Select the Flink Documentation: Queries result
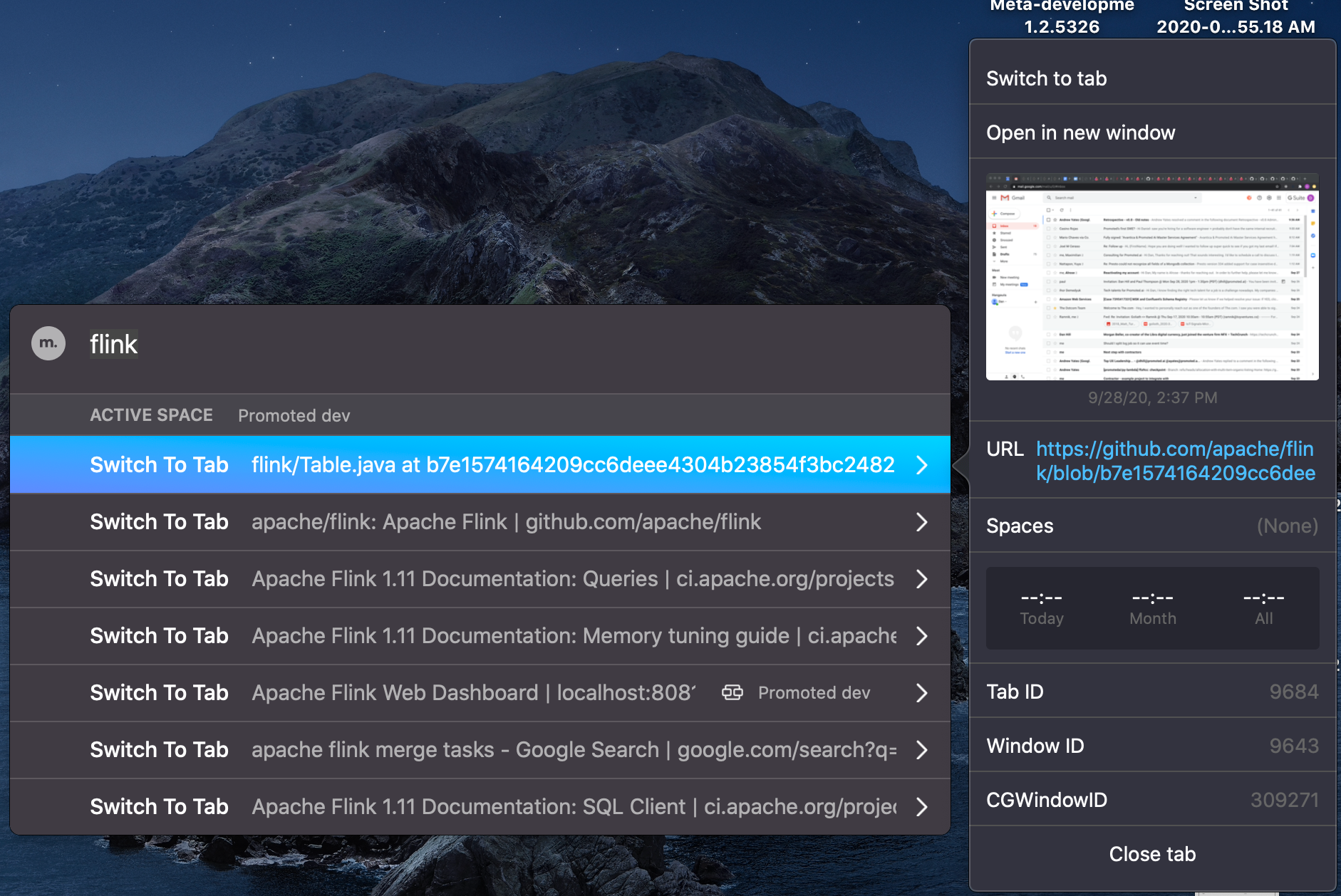 point(480,579)
